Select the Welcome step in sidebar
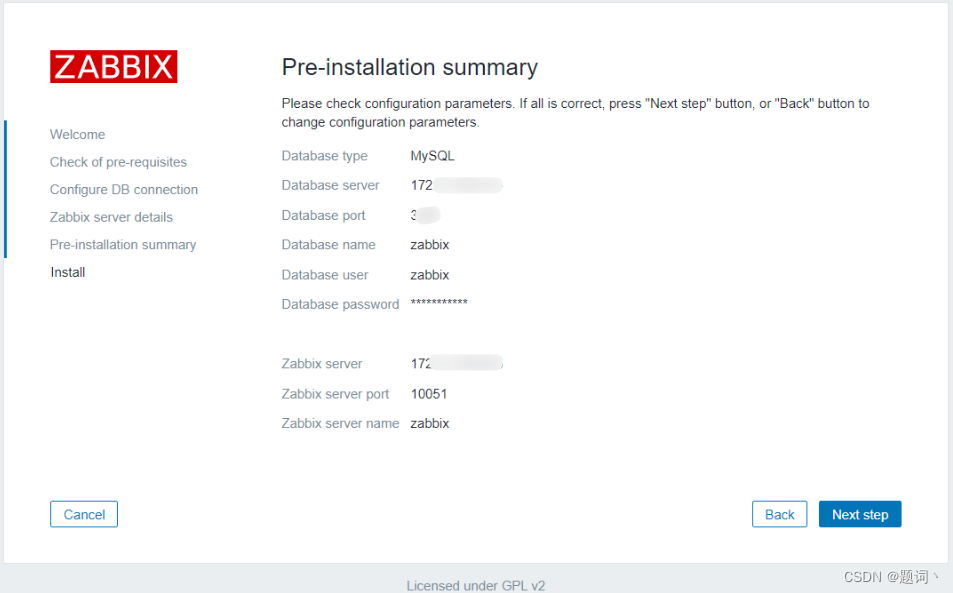 [x=77, y=134]
